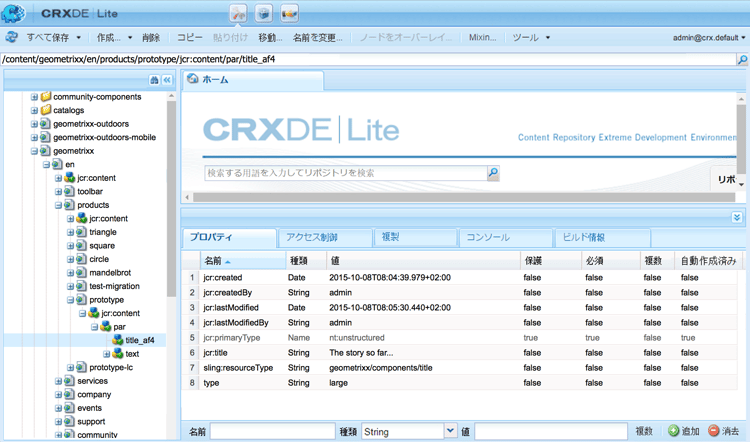Click the 名前 property name input field
The width and height of the screenshot is (750, 442).
(x=272, y=431)
